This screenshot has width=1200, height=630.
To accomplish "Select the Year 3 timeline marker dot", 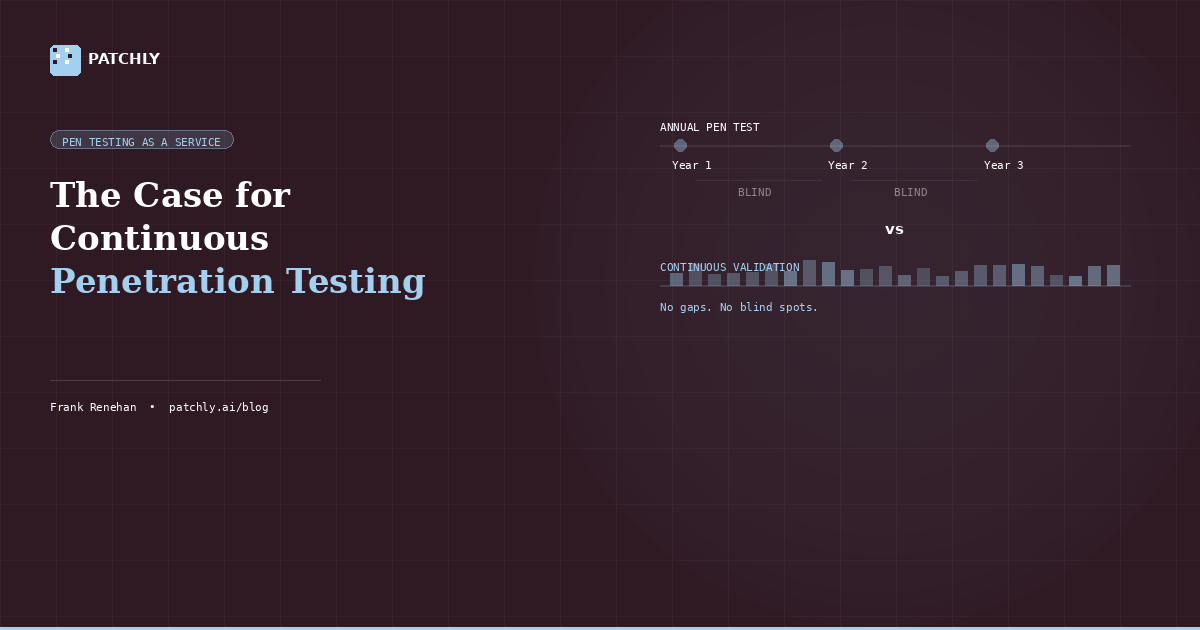I will 992,146.
